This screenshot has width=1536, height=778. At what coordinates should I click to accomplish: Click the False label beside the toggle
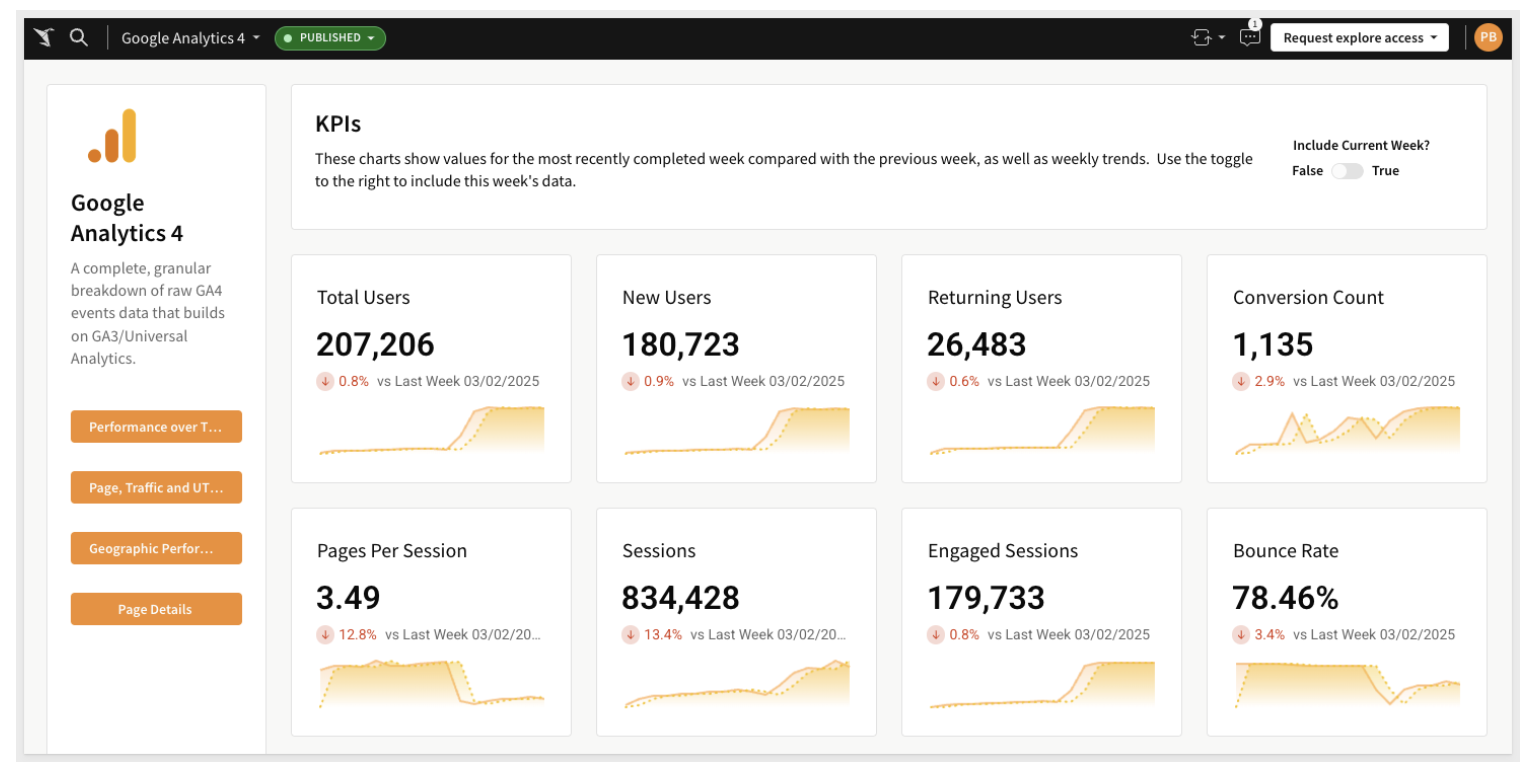pyautogui.click(x=1307, y=171)
